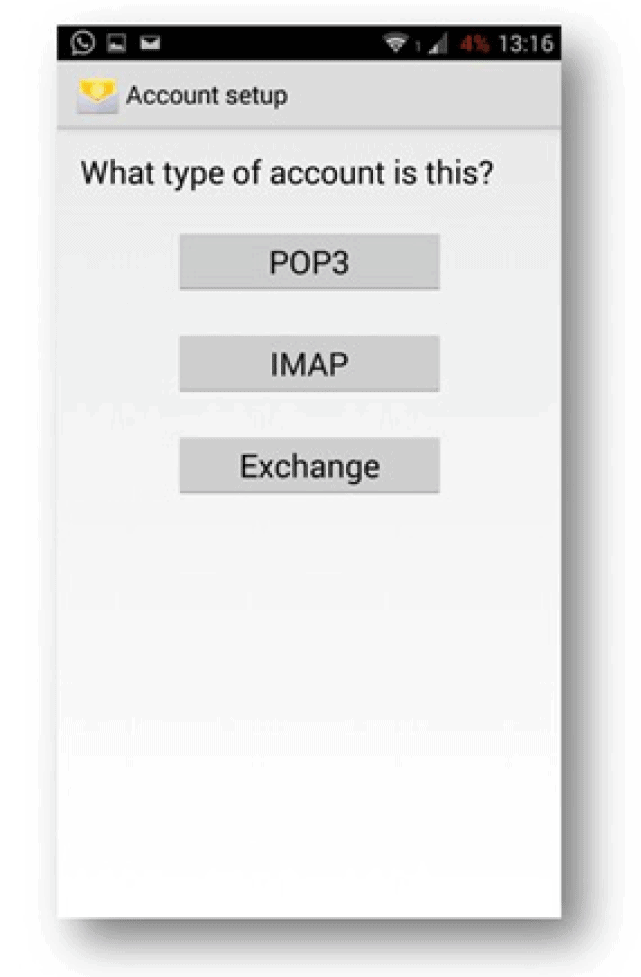Tap empty title bar area right of title
This screenshot has width=641, height=977.
430,96
